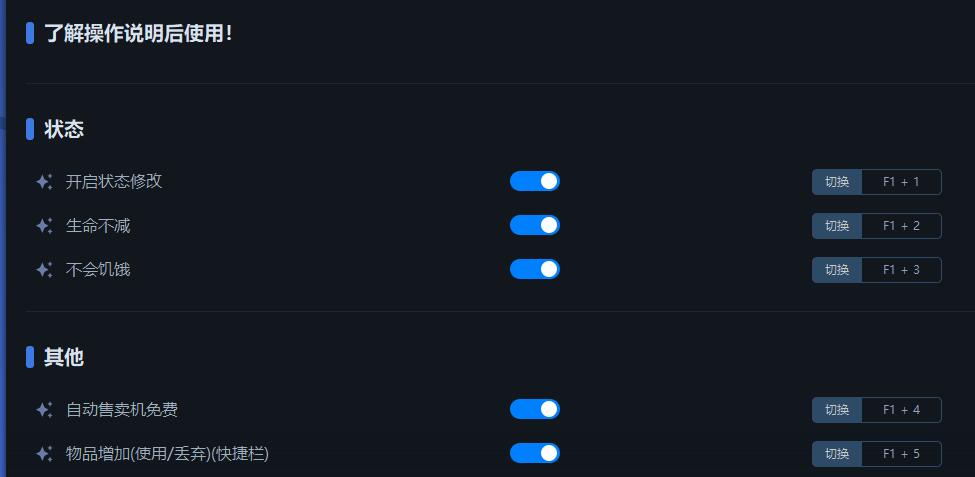
Task: Switch off 自动售卖机免费 toggle
Action: click(x=535, y=409)
